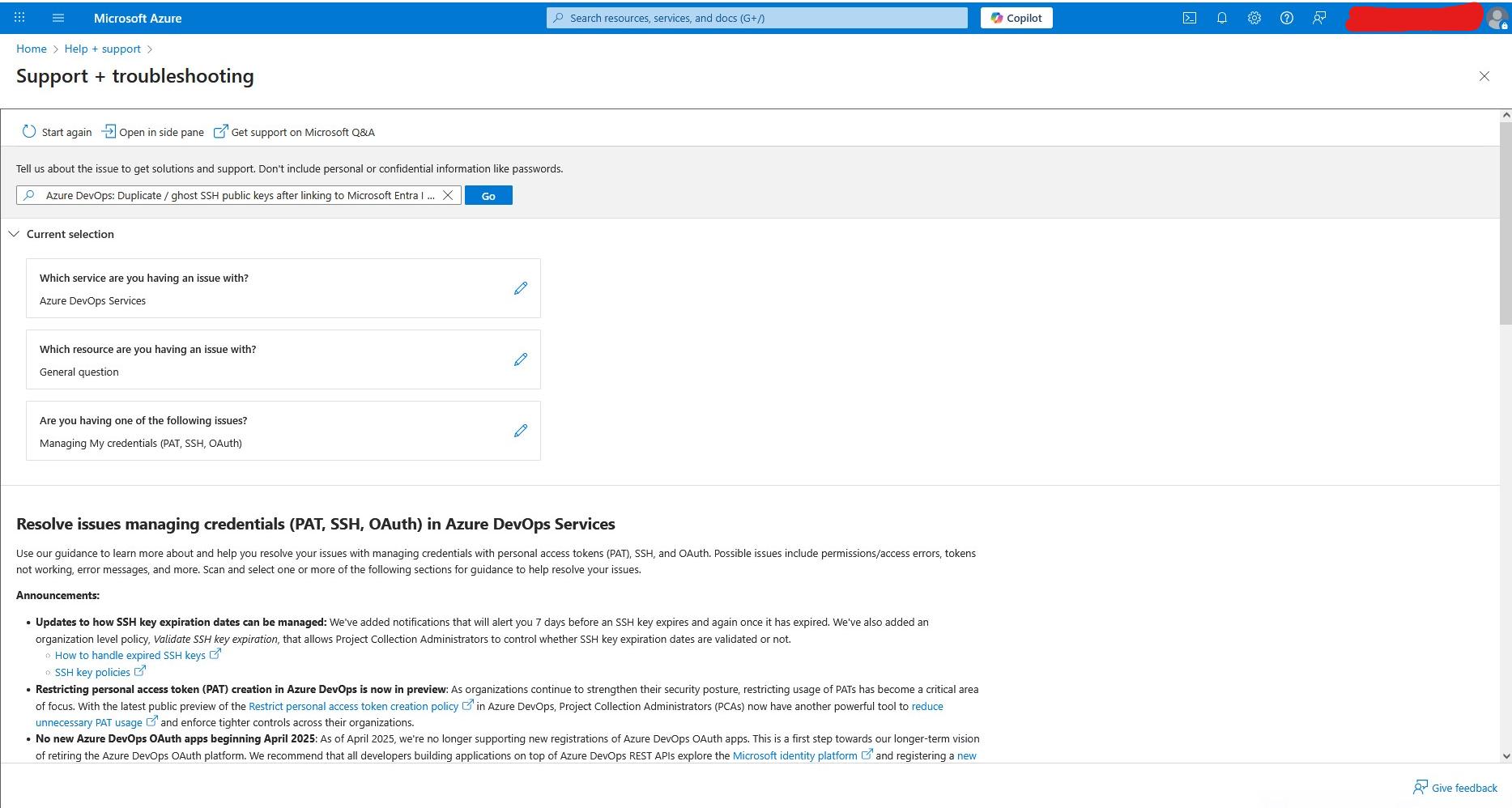Viewport: 1512px width, 808px height.
Task: Click the Microsoft Azure portal title
Action: pyautogui.click(x=138, y=18)
